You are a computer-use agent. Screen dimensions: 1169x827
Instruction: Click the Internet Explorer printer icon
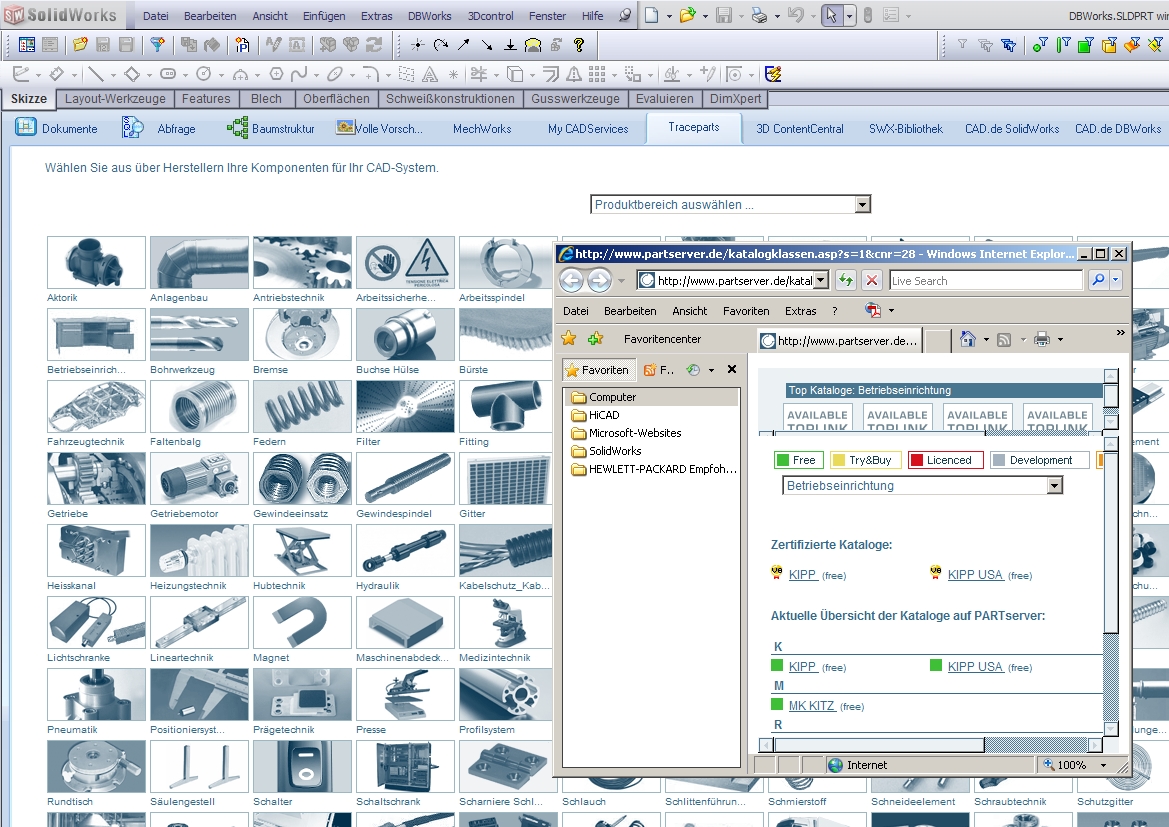(1042, 339)
